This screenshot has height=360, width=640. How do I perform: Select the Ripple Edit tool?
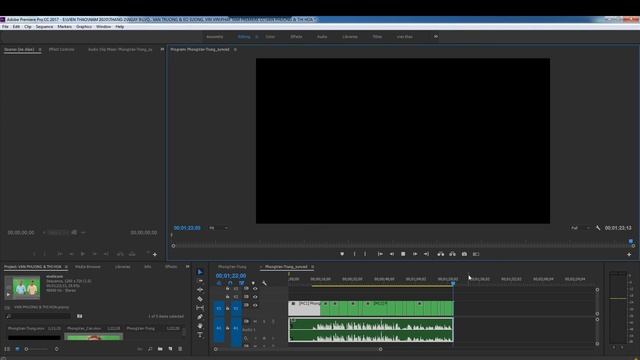[200, 290]
